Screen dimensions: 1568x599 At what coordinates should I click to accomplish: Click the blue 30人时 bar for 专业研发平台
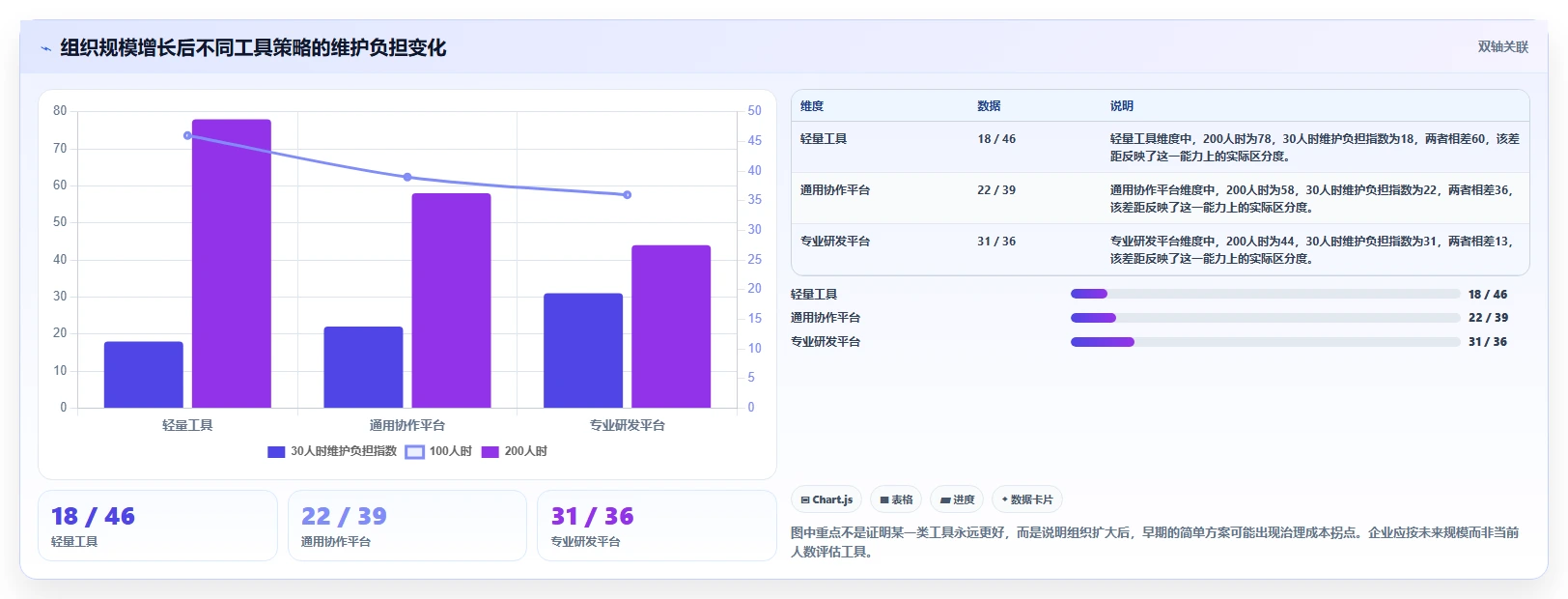[583, 351]
